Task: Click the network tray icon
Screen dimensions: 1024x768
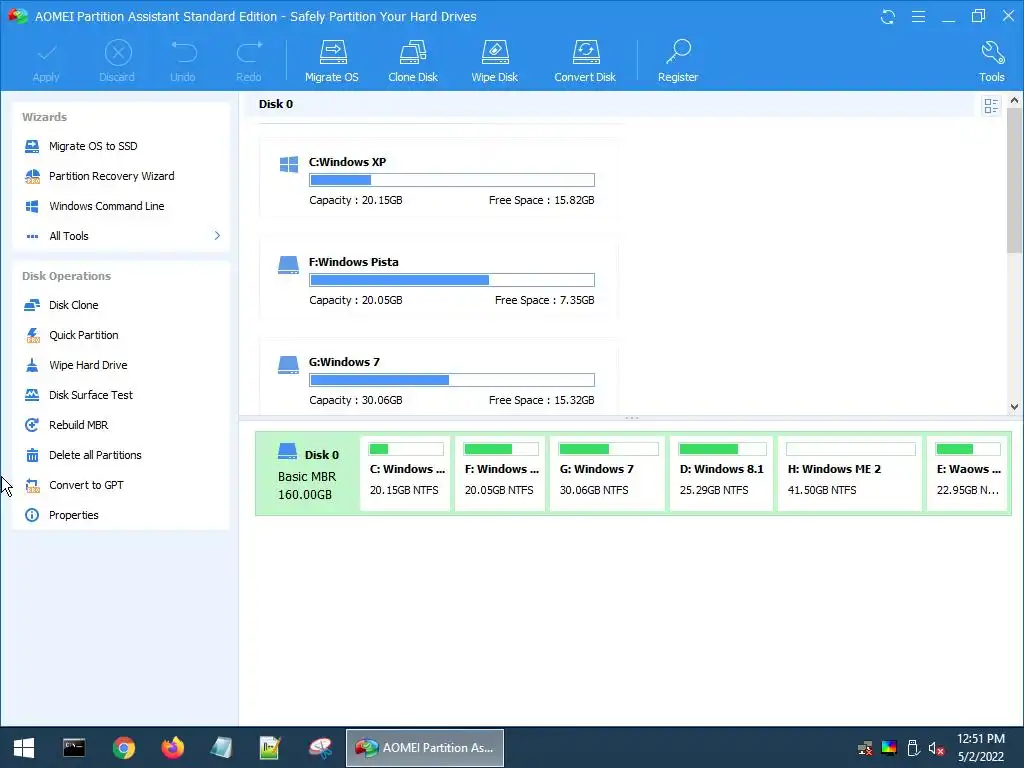Action: [x=865, y=748]
